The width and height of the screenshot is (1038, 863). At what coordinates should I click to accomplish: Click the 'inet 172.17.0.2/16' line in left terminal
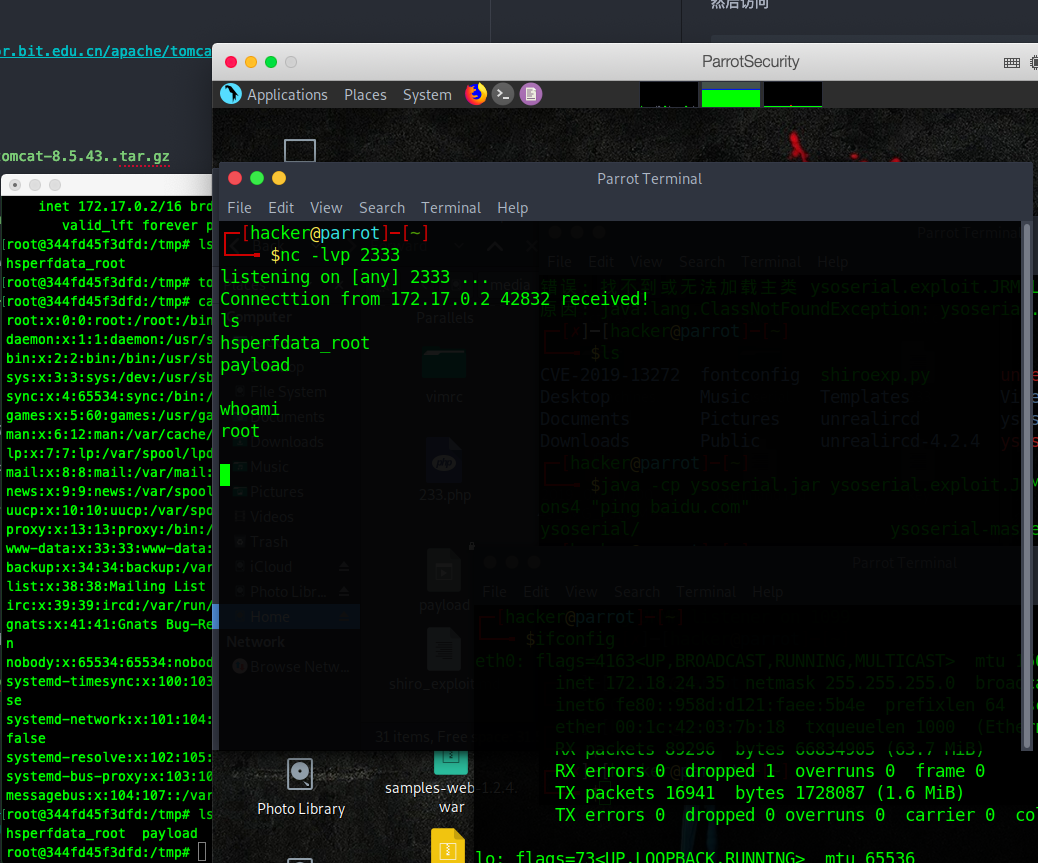coord(125,206)
